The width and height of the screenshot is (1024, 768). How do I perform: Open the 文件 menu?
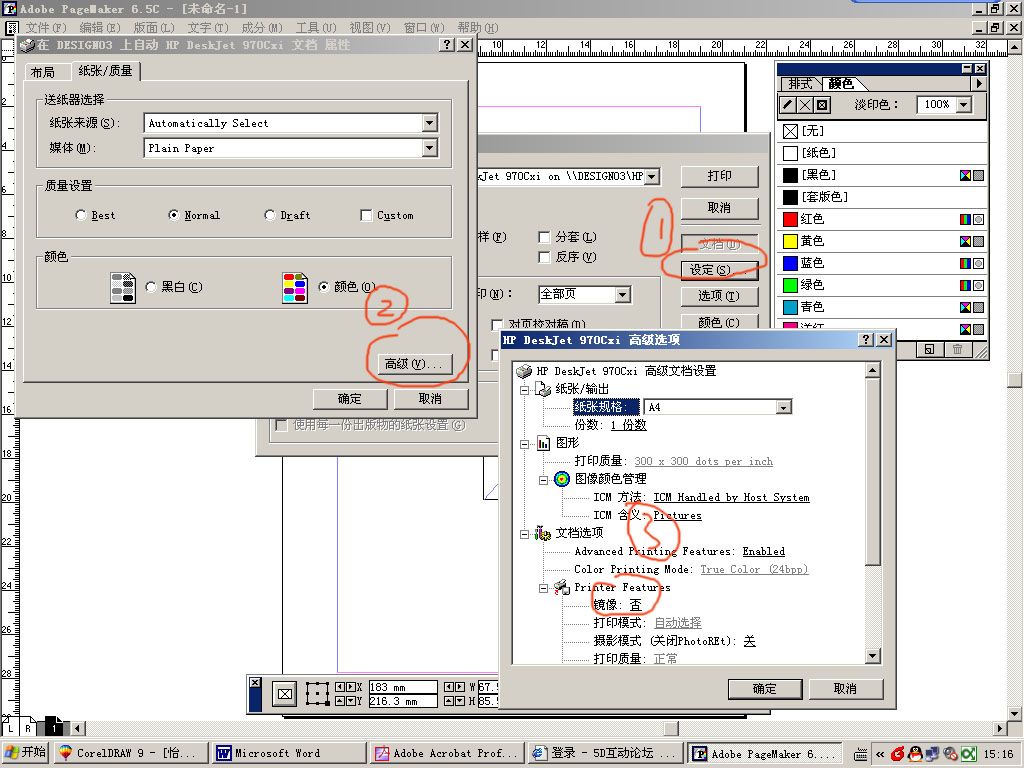pyautogui.click(x=46, y=27)
